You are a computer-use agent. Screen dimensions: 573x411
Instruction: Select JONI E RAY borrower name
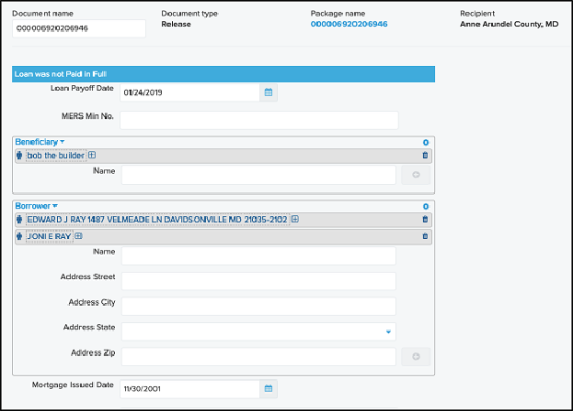click(49, 236)
